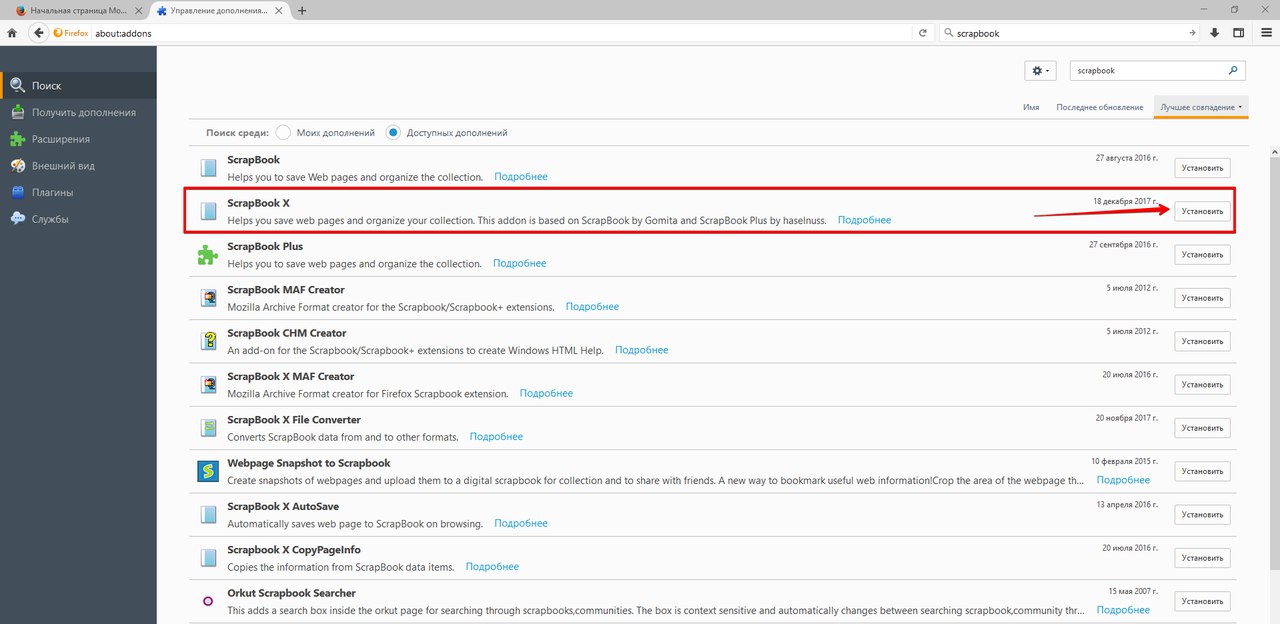
Task: Open the gear tools dropdown
Action: click(1040, 71)
